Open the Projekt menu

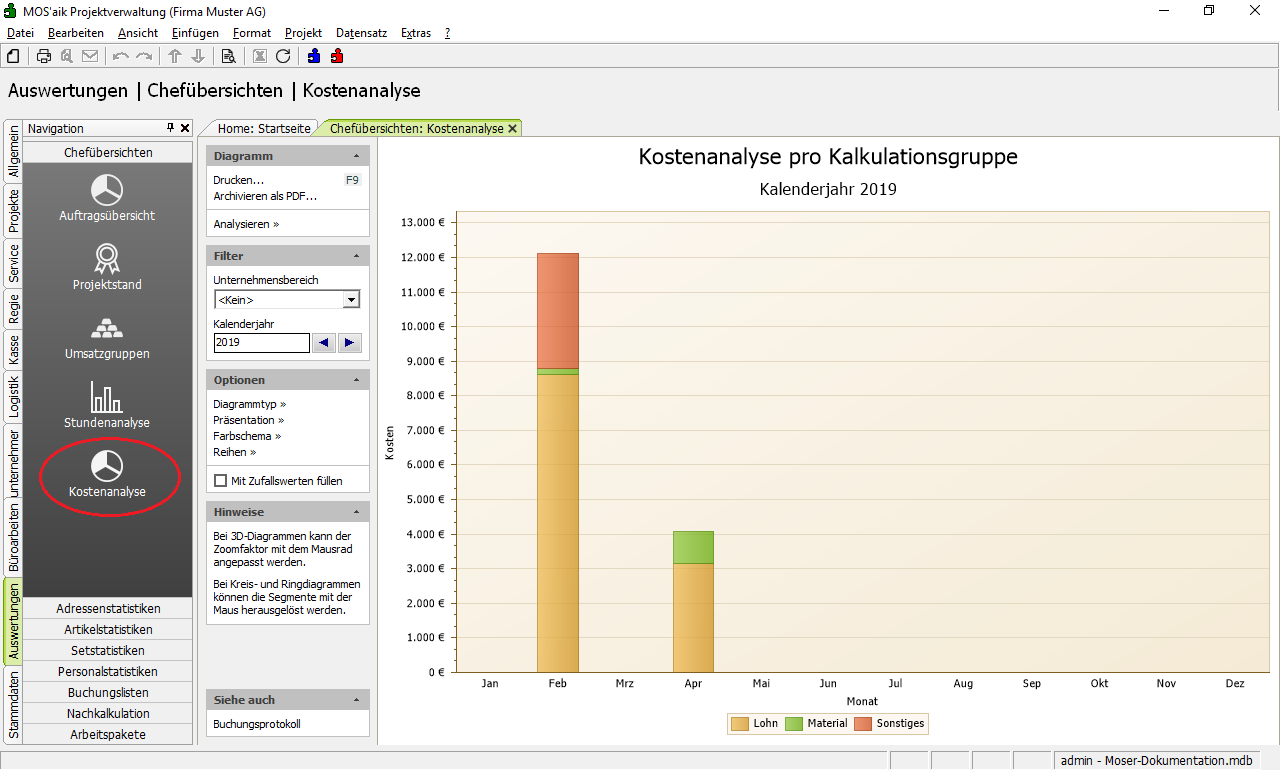[x=303, y=33]
